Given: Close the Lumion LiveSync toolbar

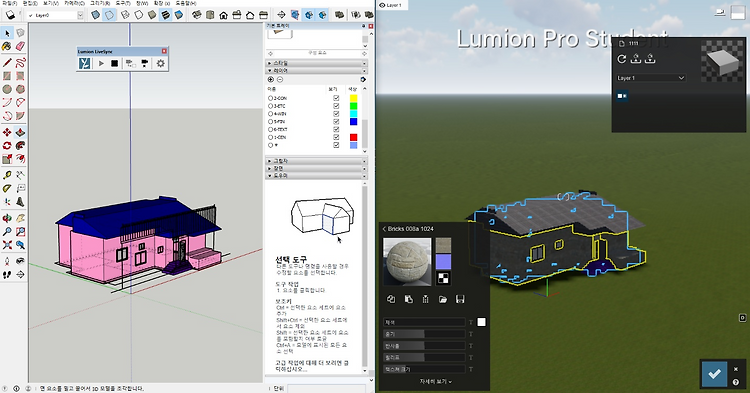Looking at the screenshot, I should (164, 51).
